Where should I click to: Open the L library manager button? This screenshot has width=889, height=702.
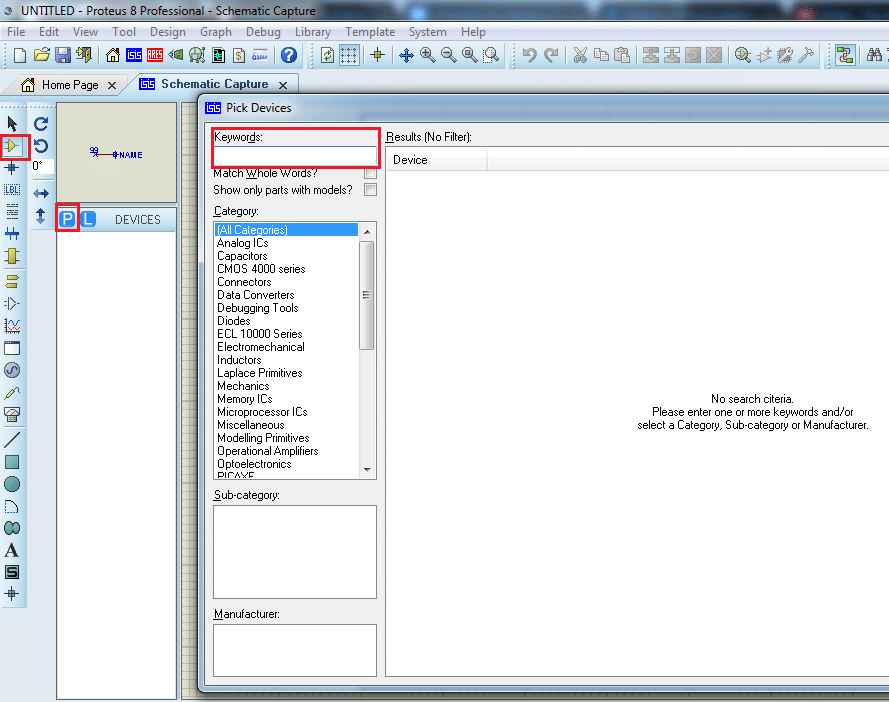[x=88, y=219]
